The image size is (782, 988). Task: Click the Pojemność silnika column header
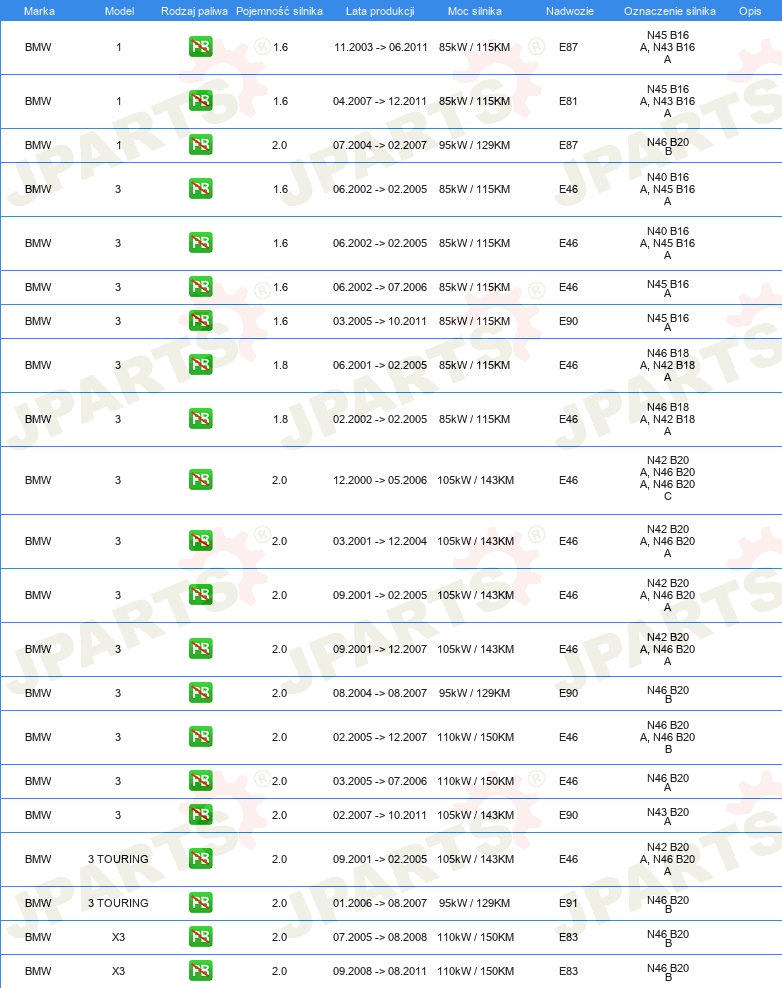(279, 11)
